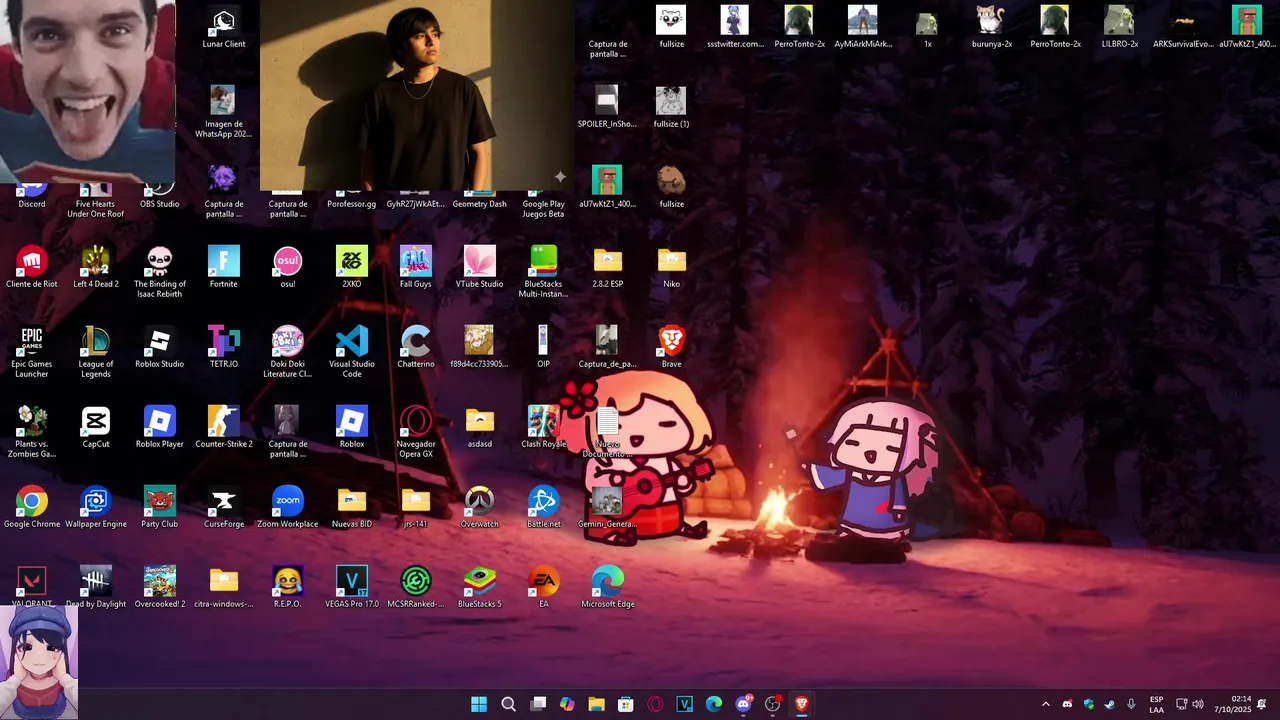1280x720 pixels.
Task: Open the asdasd folder
Action: 480,428
